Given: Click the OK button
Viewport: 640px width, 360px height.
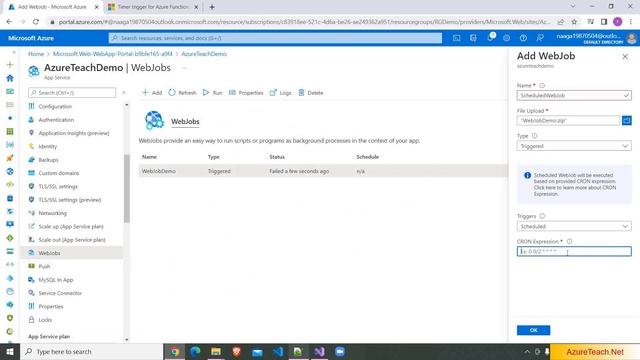Looking at the screenshot, I should point(533,330).
